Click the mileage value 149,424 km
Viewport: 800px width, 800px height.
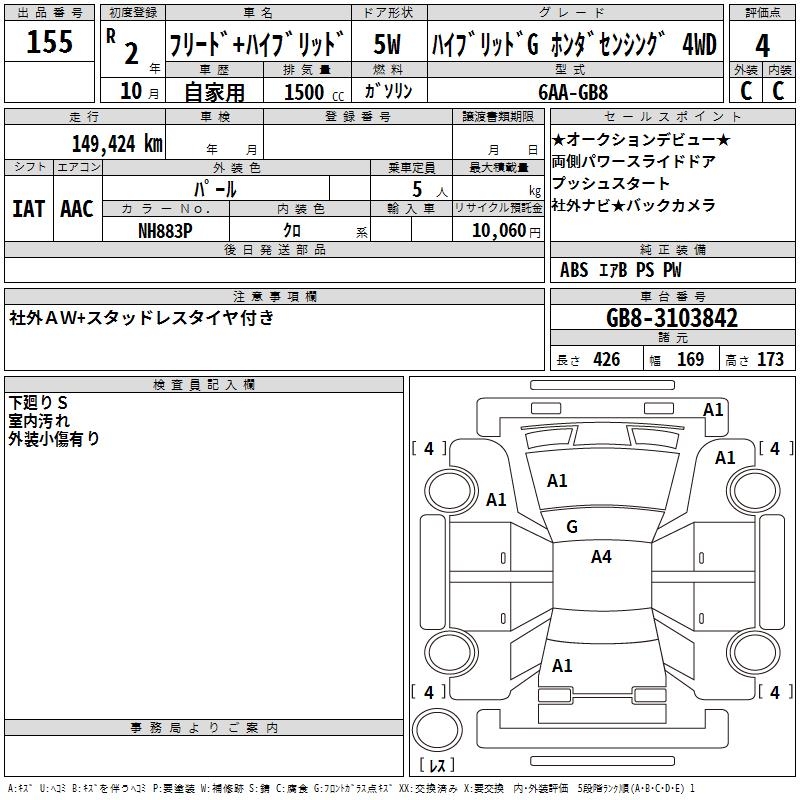click(117, 144)
